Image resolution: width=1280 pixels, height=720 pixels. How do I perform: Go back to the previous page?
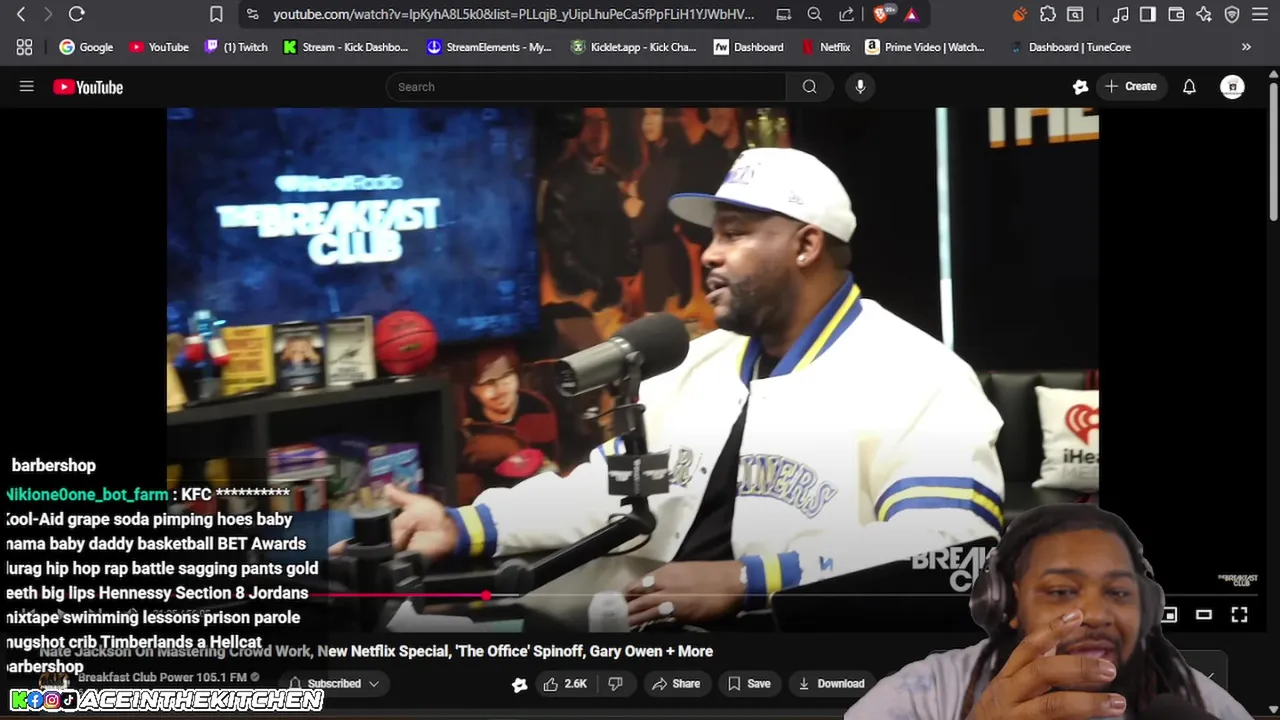tap(21, 14)
